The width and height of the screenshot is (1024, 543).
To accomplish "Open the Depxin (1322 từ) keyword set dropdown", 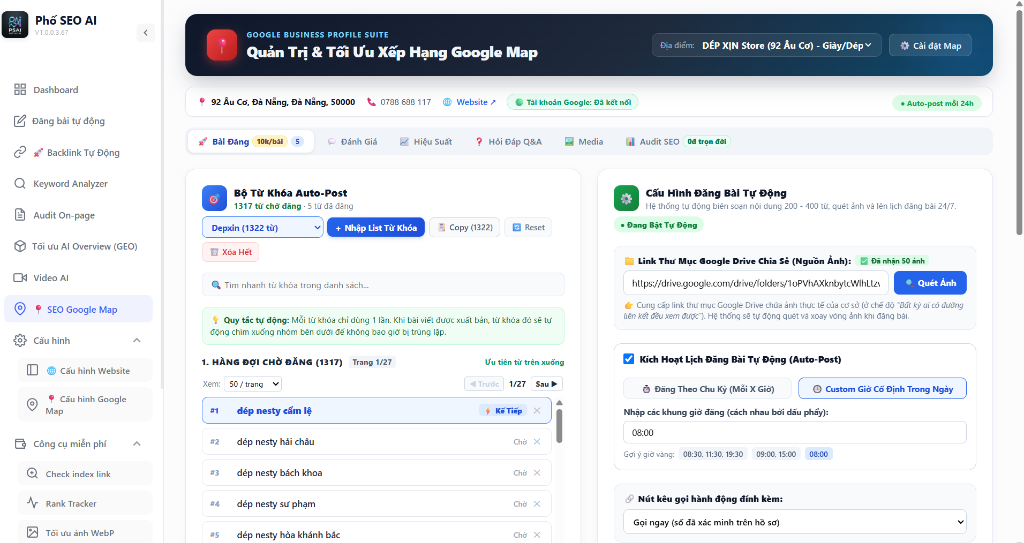I will click(x=263, y=227).
